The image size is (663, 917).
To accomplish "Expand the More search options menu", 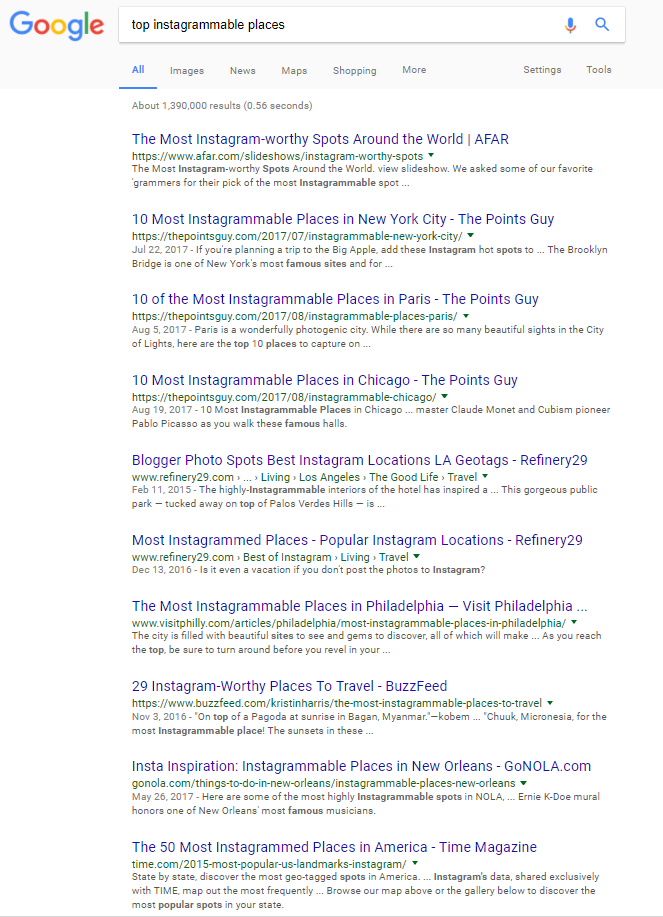I will pos(414,70).
